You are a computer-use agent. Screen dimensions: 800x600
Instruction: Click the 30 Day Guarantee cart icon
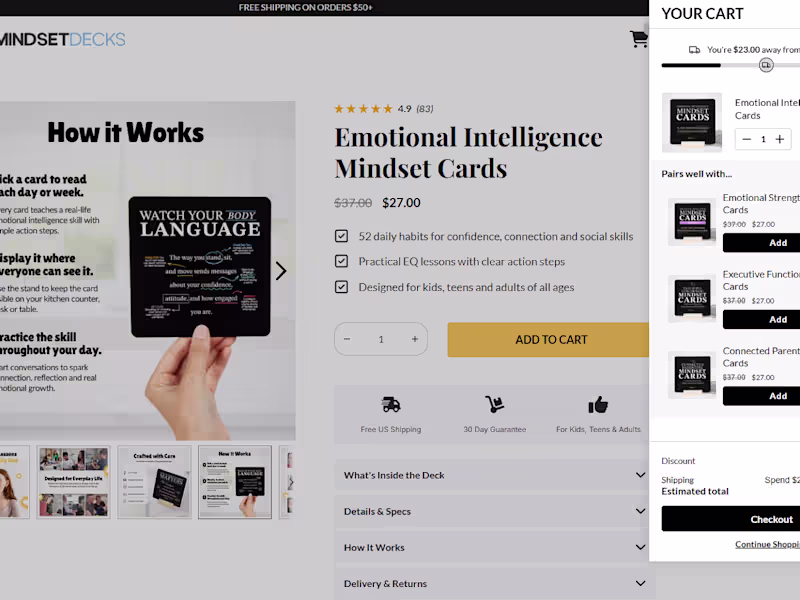(x=494, y=404)
